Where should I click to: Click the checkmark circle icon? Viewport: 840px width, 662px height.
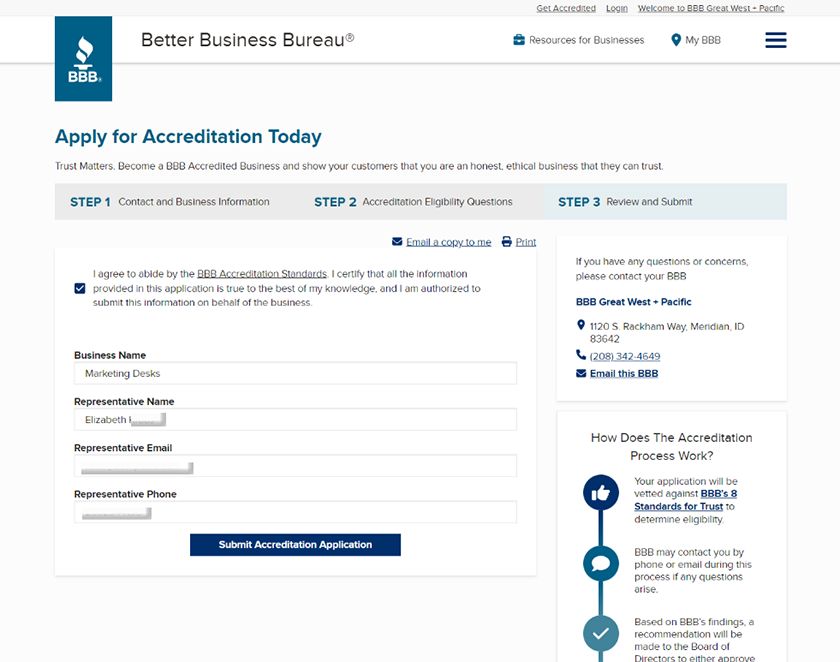click(x=601, y=634)
